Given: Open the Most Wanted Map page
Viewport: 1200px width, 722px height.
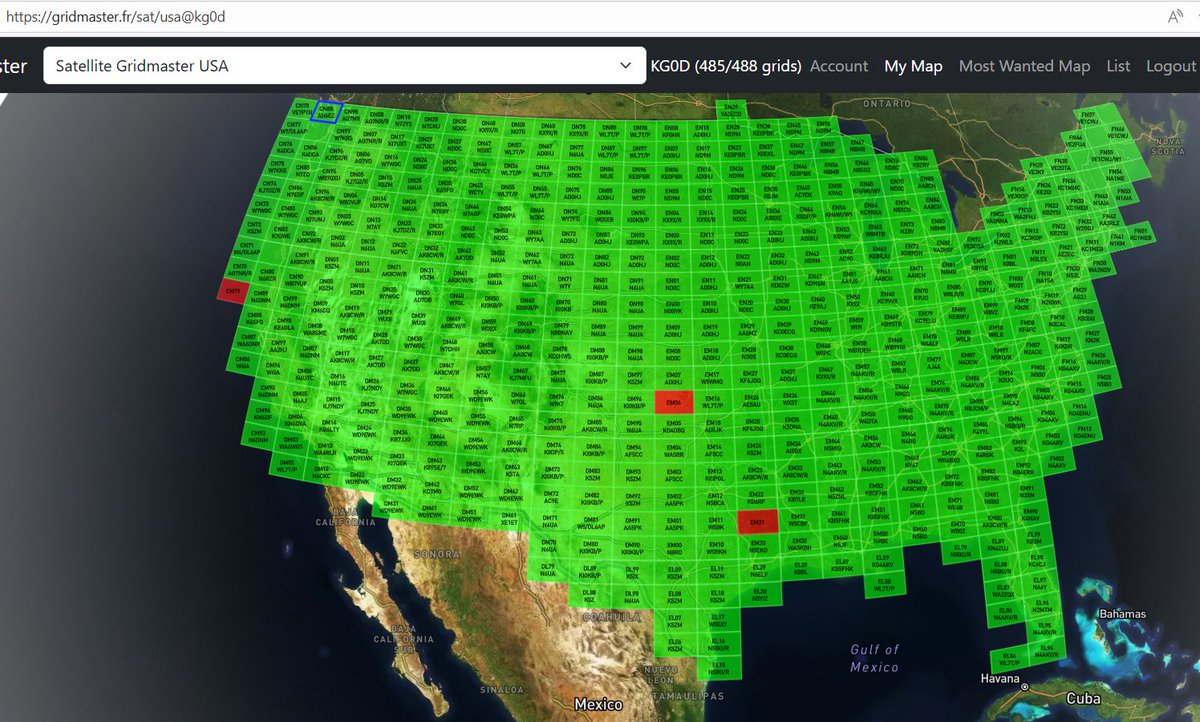Looking at the screenshot, I should (x=1024, y=66).
